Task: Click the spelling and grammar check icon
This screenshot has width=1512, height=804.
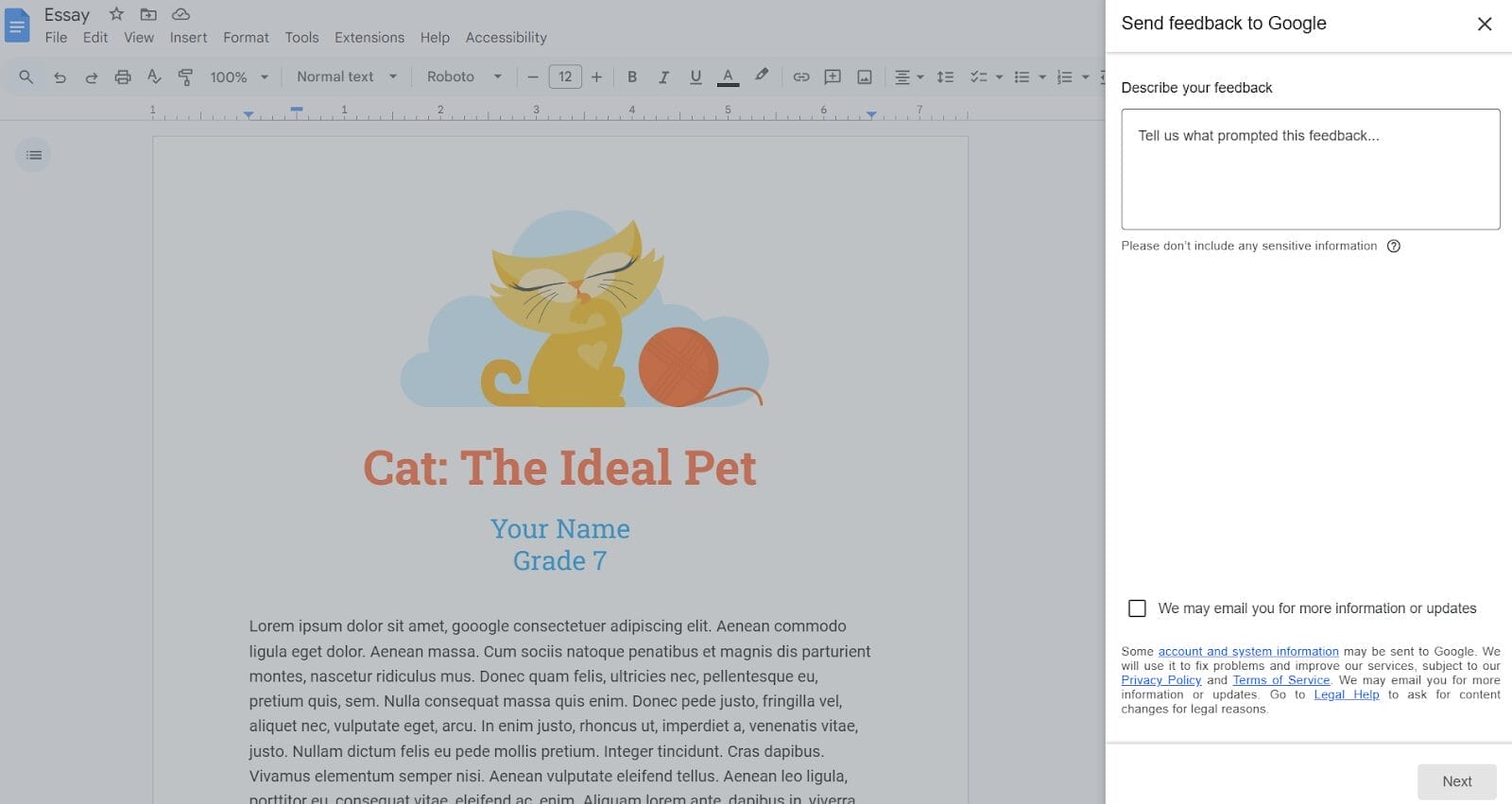Action: 154,77
